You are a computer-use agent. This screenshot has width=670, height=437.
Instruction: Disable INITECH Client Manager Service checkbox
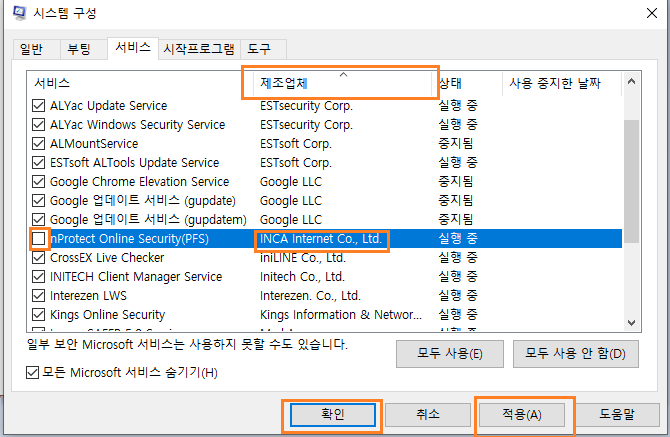(x=38, y=277)
